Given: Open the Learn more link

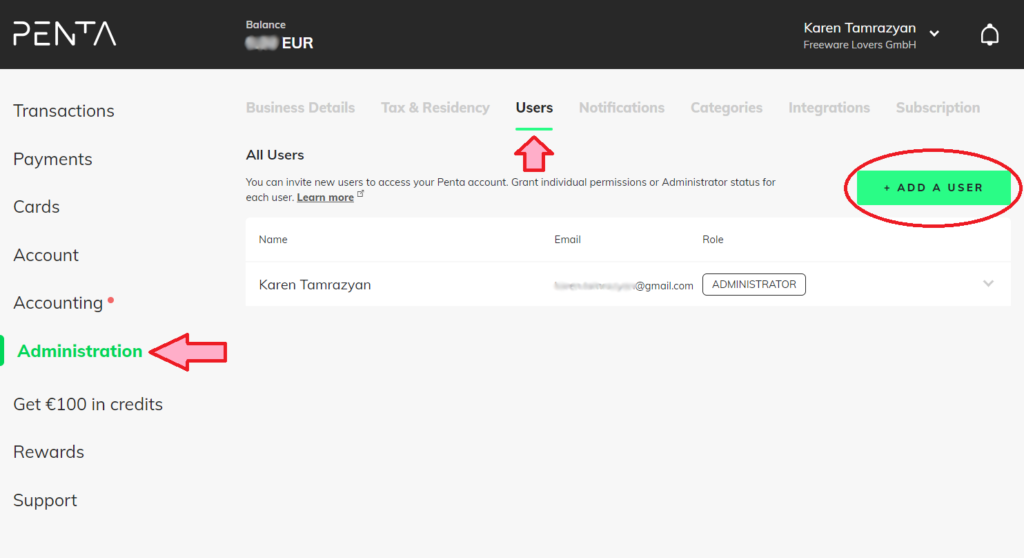Looking at the screenshot, I should tap(325, 197).
